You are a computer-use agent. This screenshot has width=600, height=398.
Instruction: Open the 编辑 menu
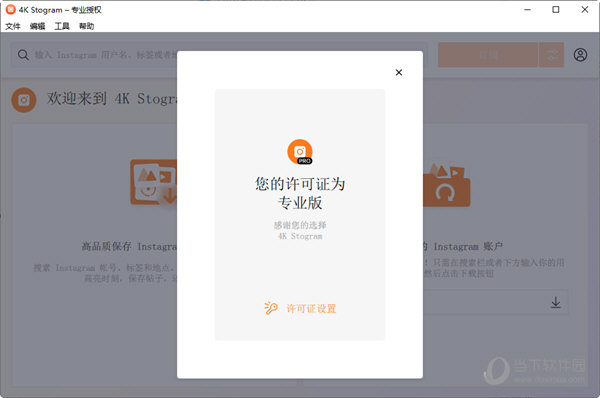click(37, 26)
